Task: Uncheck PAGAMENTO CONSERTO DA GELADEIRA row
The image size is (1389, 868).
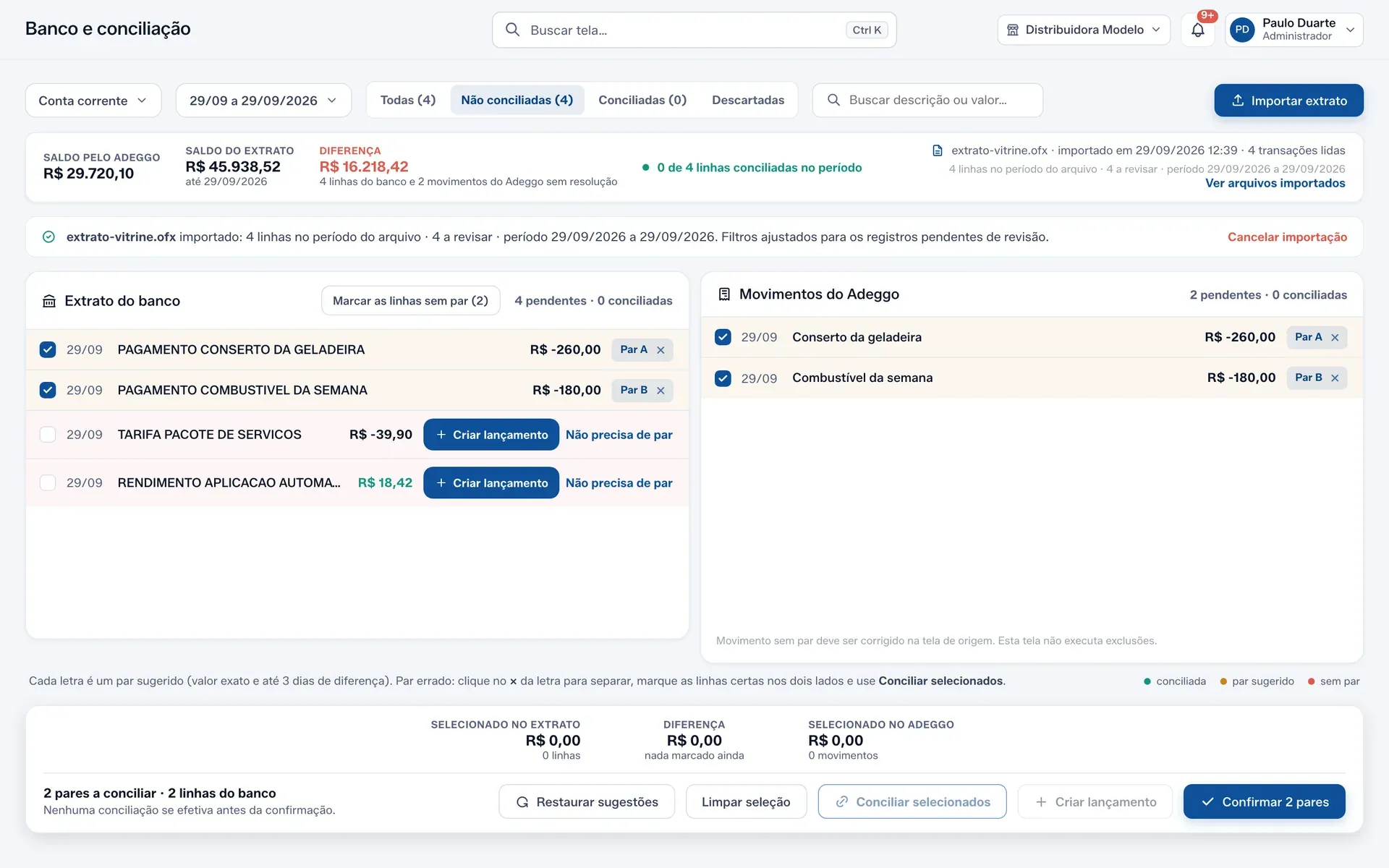Action: (48, 350)
